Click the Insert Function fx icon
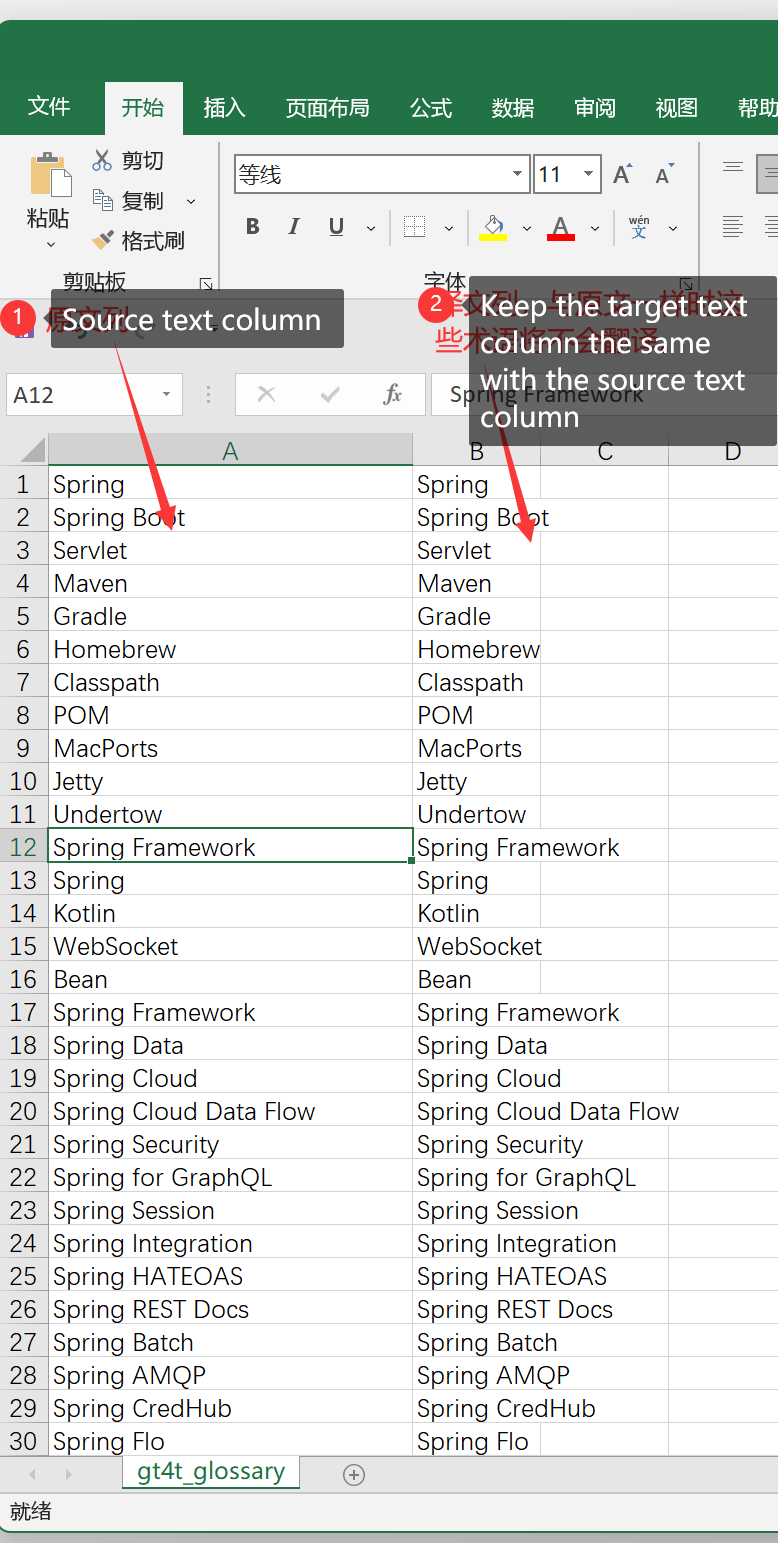 click(x=392, y=395)
